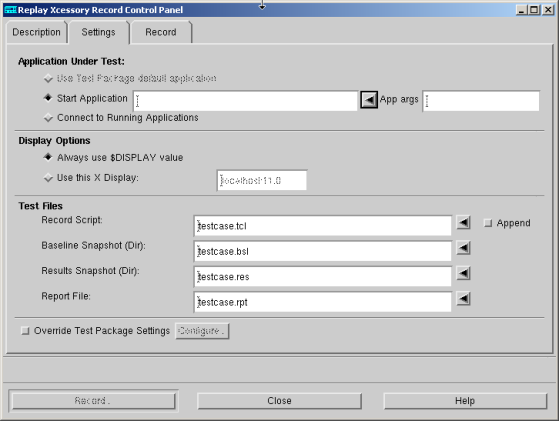Viewport: 559px width, 421px height.
Task: Browse for Results Snapshot directory arrow
Action: pos(463,273)
